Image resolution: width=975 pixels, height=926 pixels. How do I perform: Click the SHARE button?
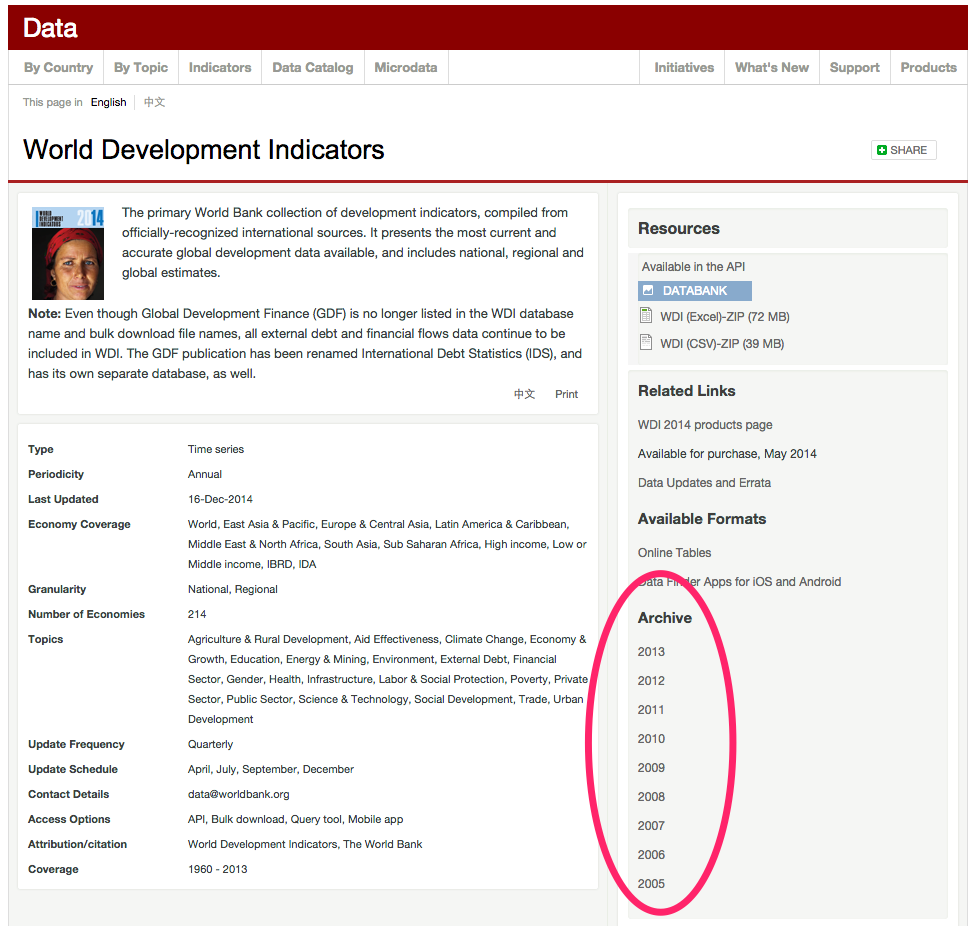pyautogui.click(x=903, y=150)
